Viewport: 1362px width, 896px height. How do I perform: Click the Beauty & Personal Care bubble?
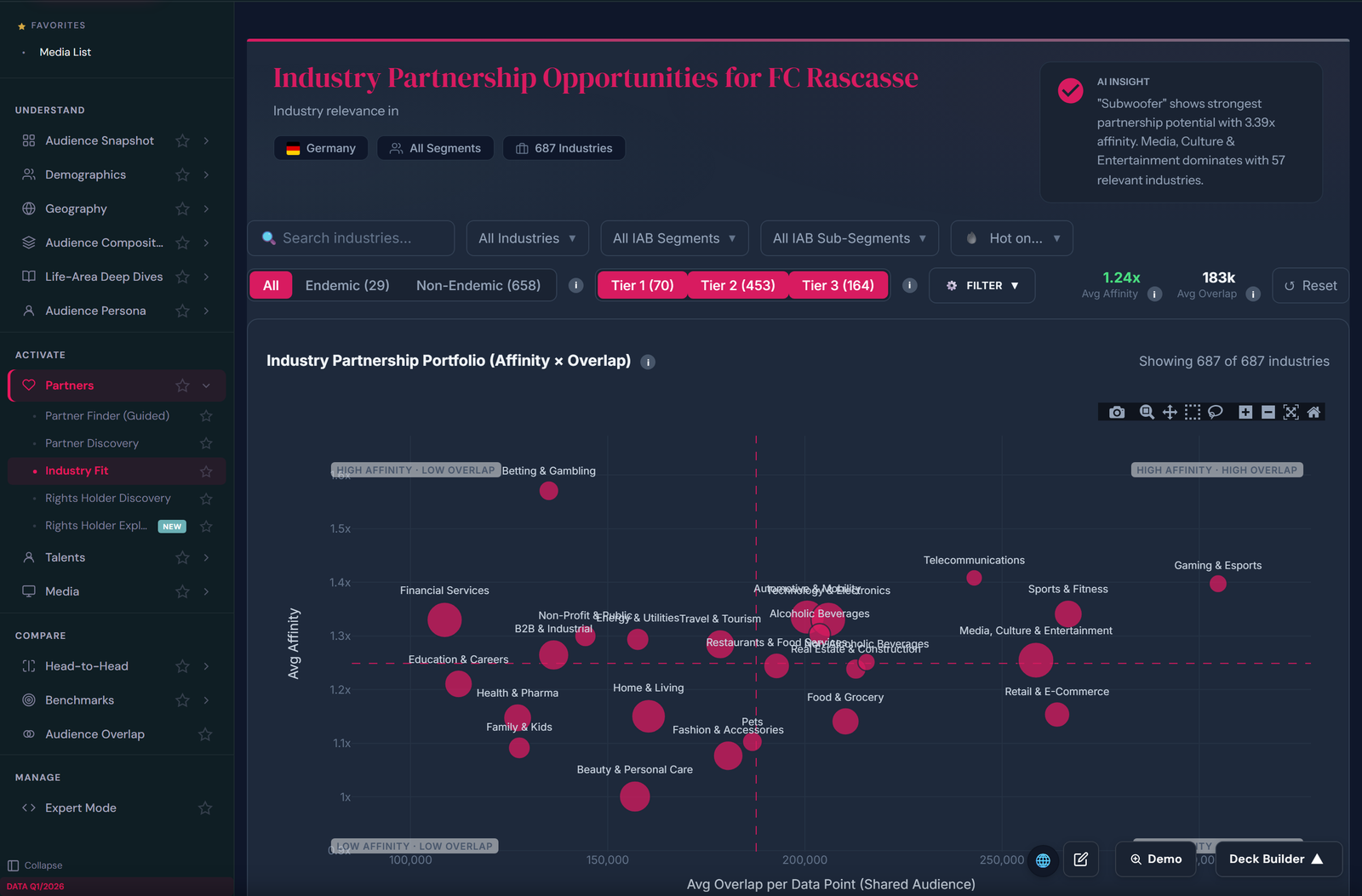tap(635, 796)
